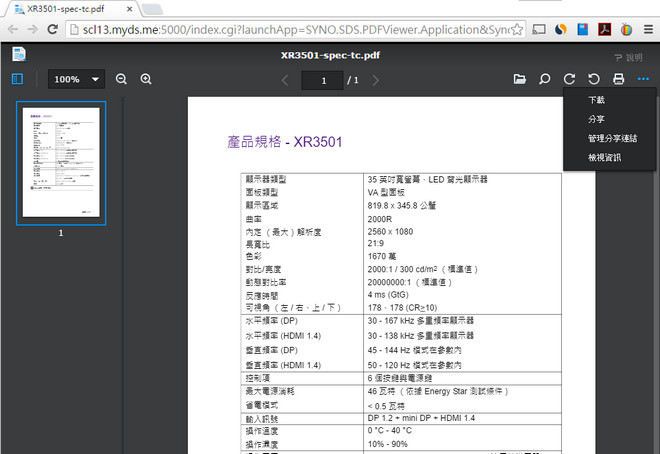The image size is (660, 454).
Task: Go to next page arrow
Action: coord(376,80)
